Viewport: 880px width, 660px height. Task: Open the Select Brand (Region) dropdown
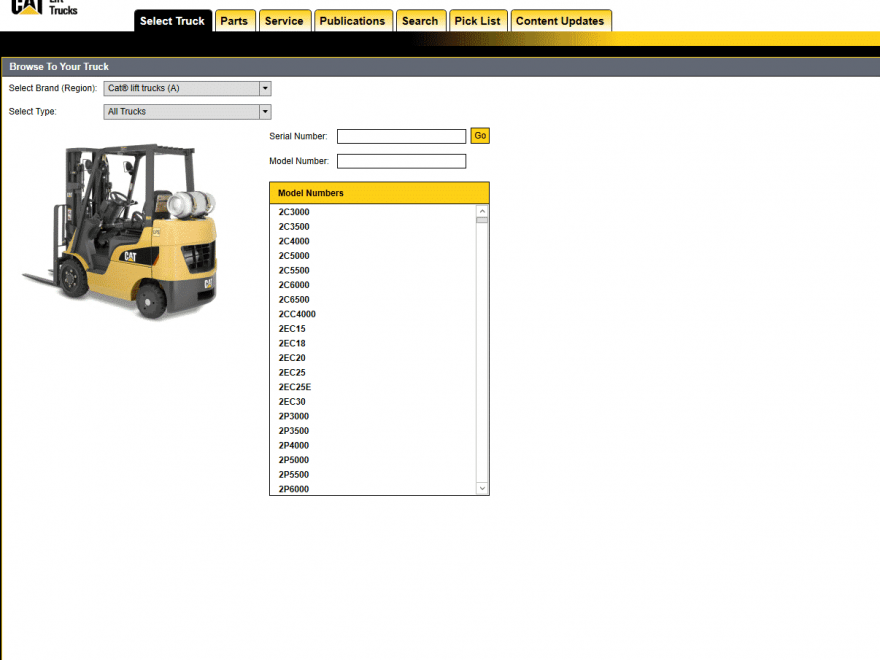[187, 88]
